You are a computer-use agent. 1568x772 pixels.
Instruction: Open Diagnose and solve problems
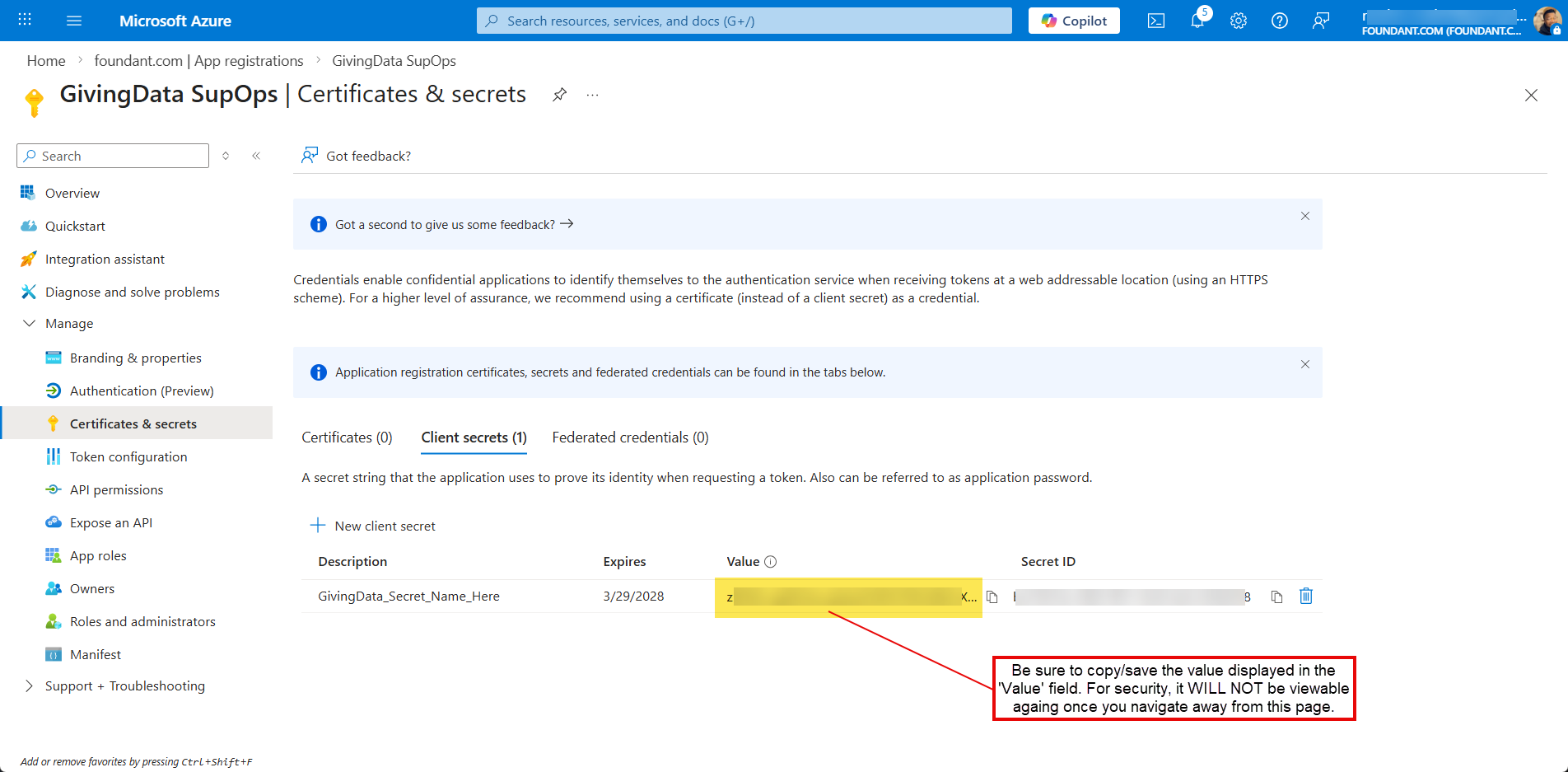pos(132,292)
